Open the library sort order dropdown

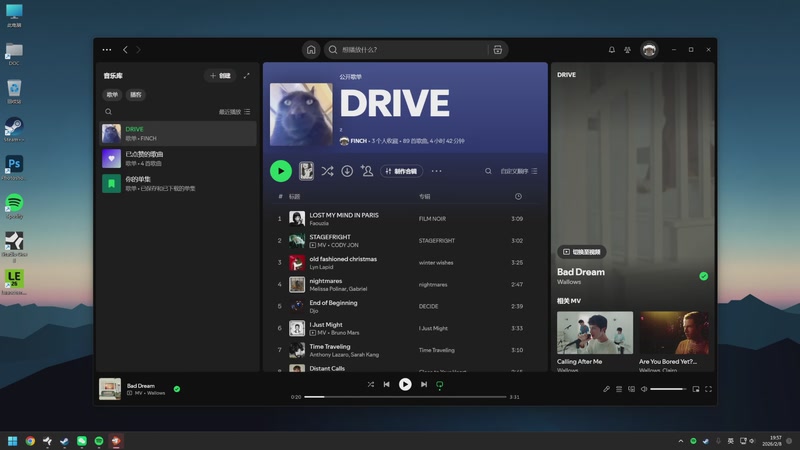(235, 112)
